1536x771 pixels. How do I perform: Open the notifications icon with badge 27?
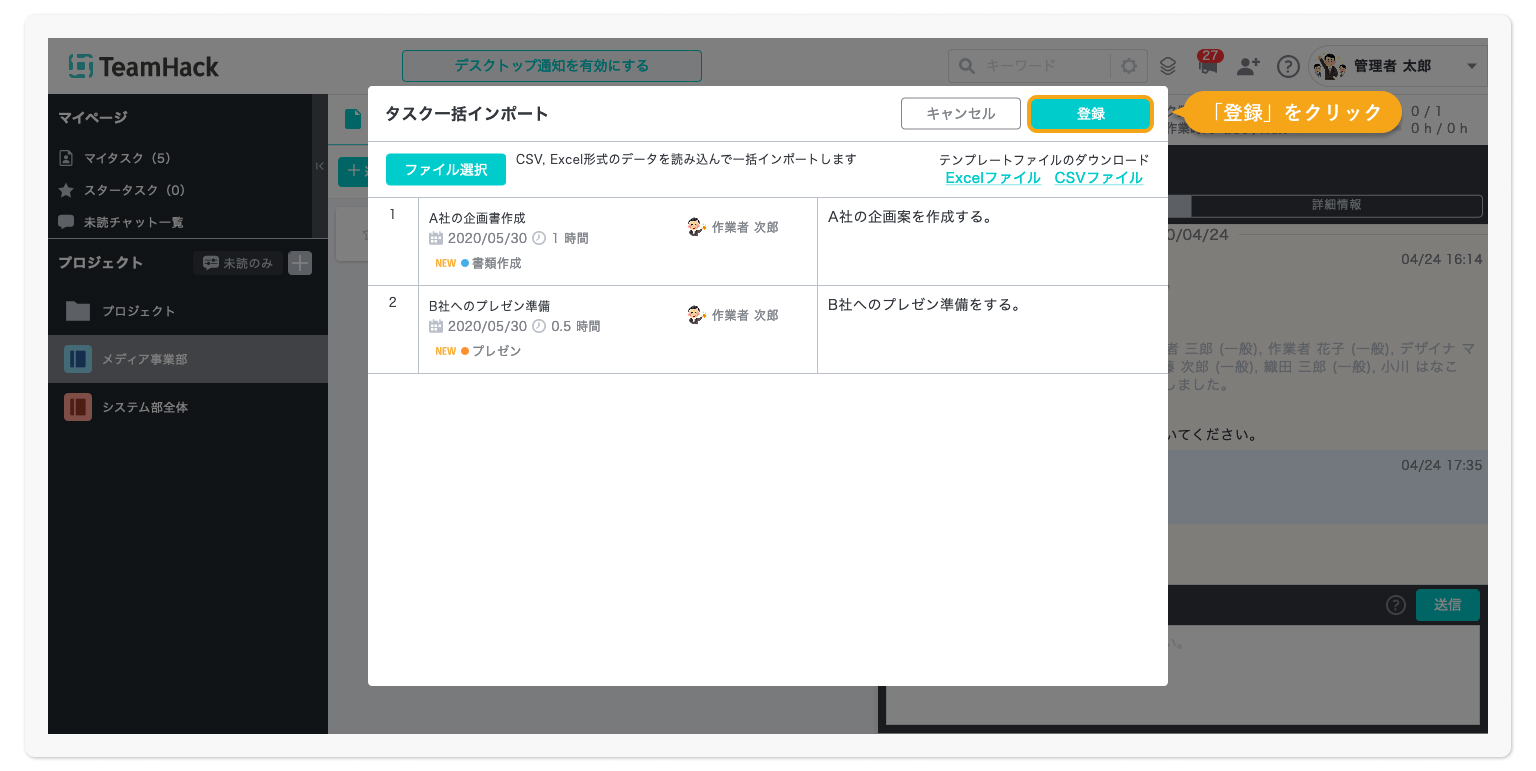(x=1208, y=66)
